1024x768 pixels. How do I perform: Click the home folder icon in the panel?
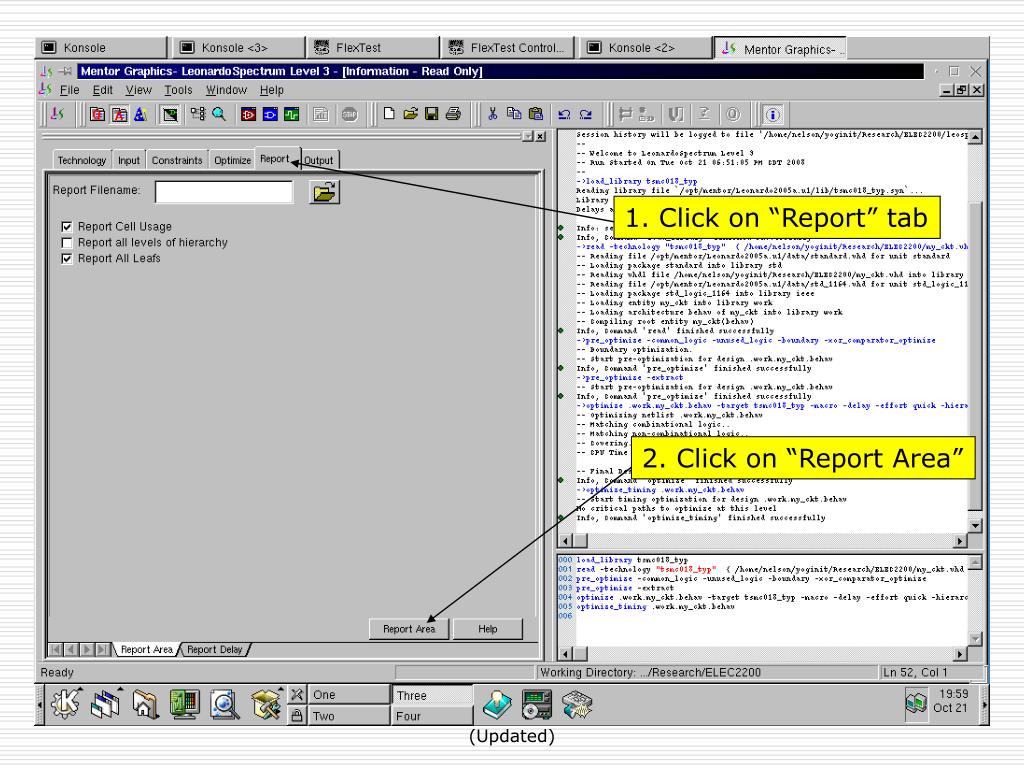pos(145,705)
